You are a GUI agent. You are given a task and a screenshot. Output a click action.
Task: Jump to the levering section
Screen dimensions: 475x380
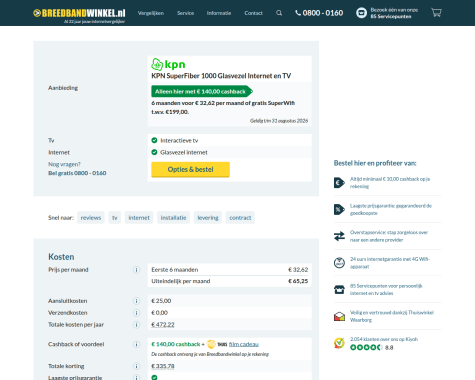point(208,218)
